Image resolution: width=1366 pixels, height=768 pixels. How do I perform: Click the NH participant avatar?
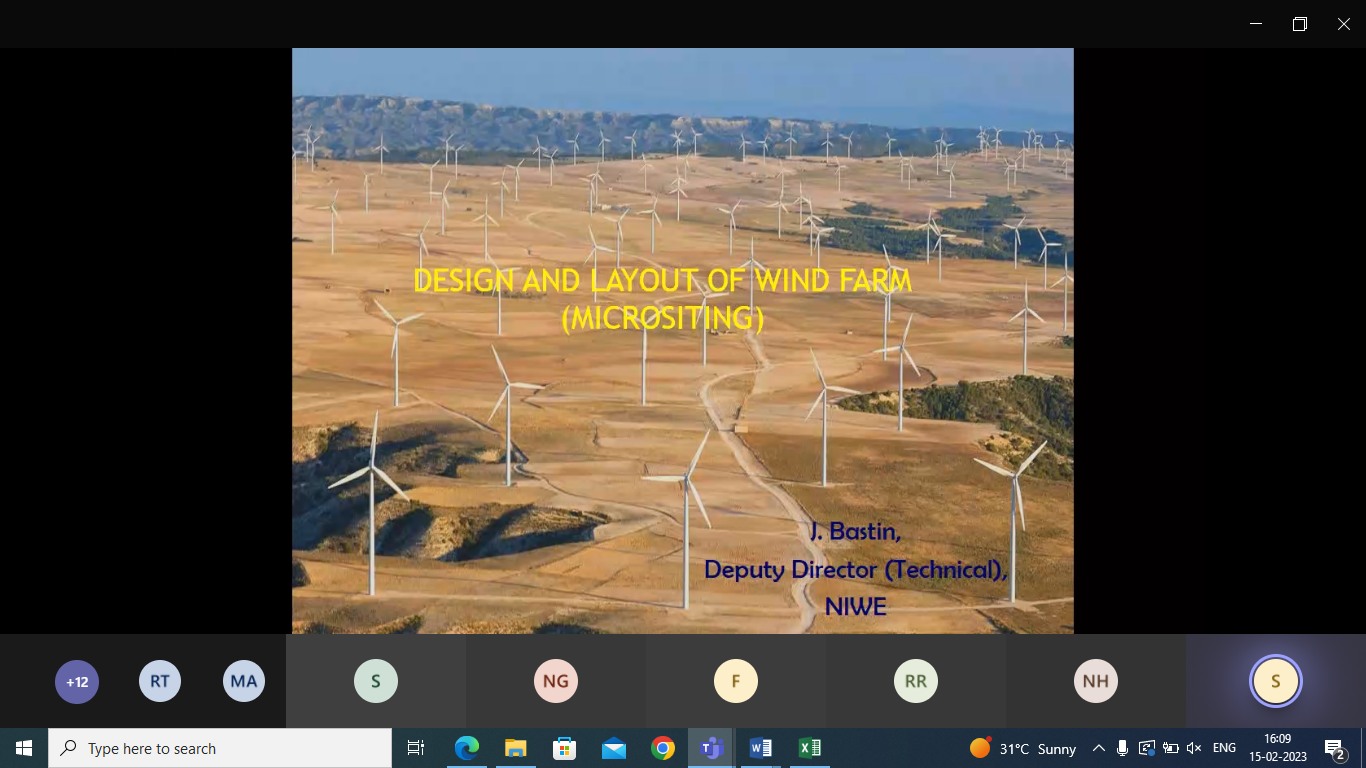(x=1095, y=682)
